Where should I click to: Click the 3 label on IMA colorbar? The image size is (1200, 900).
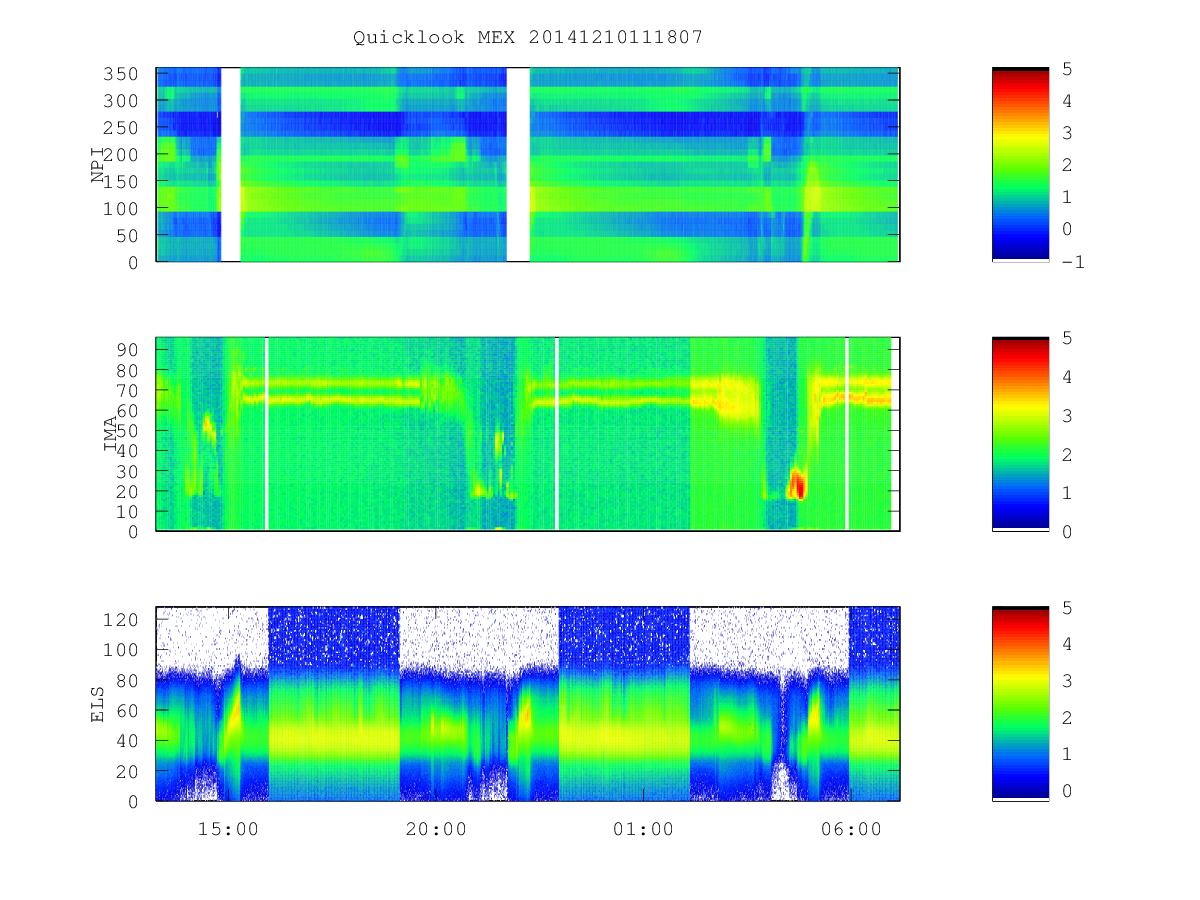pos(1068,415)
